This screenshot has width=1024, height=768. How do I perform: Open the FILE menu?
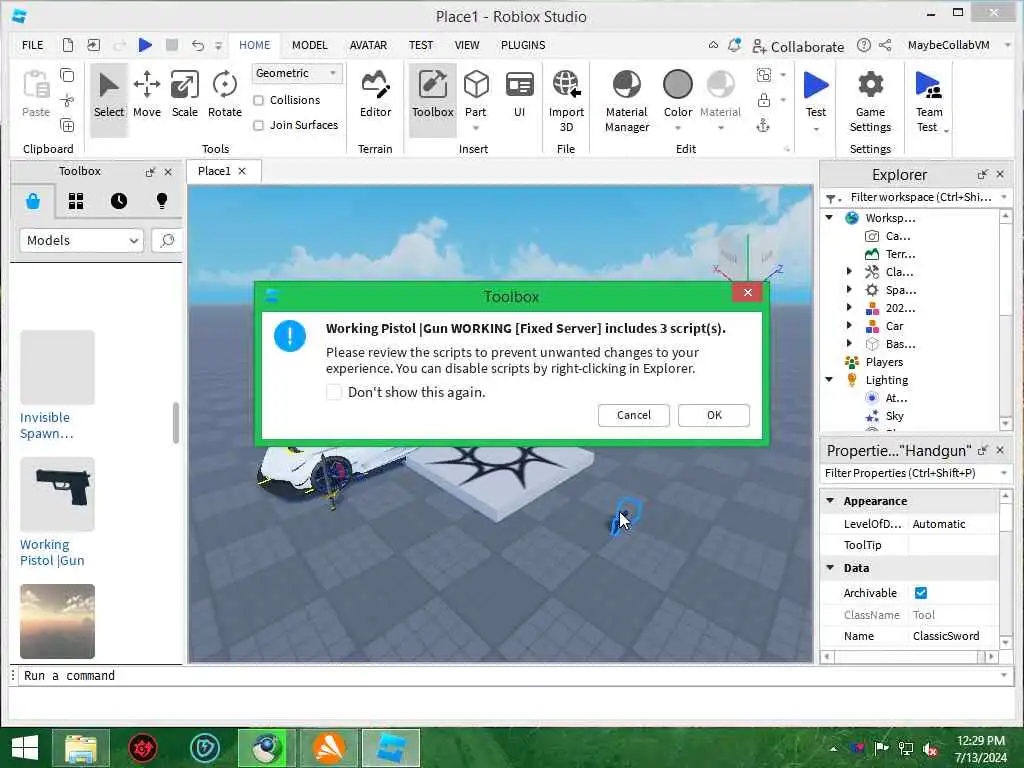coord(33,45)
